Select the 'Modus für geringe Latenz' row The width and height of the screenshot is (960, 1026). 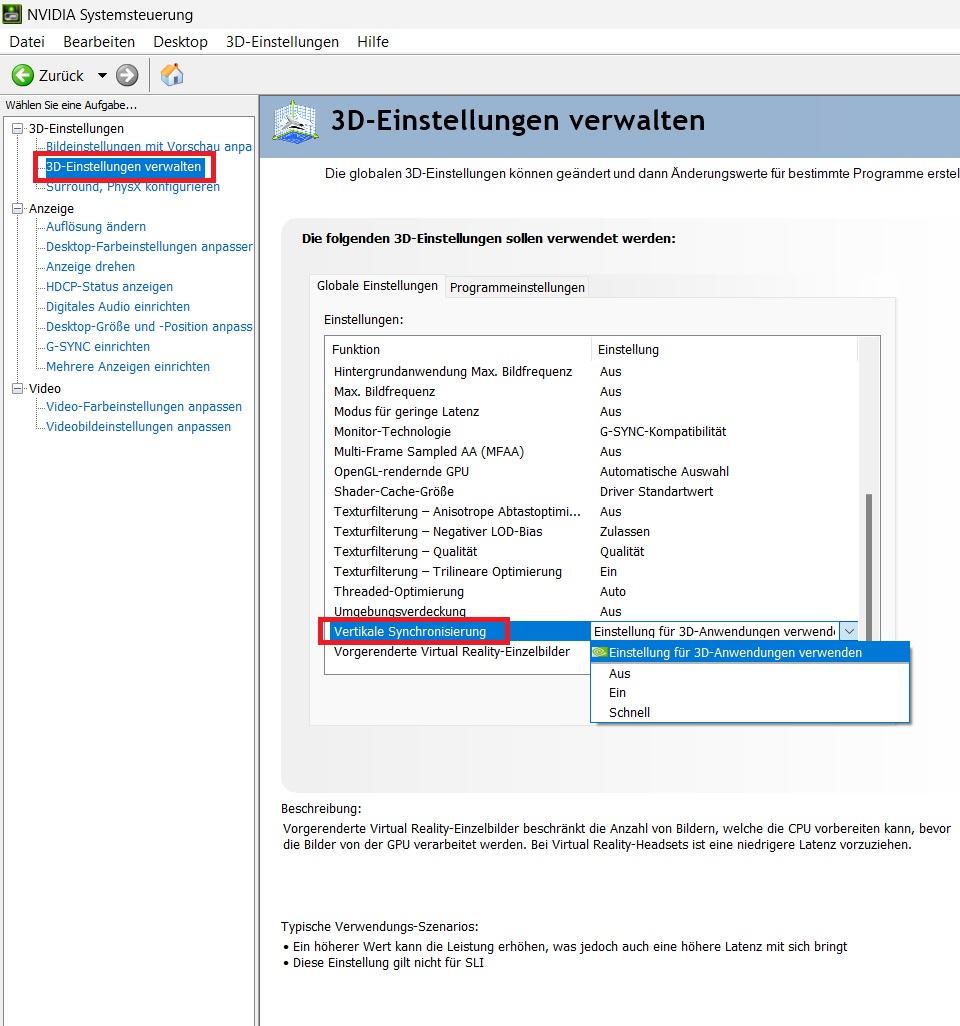[x=591, y=412]
